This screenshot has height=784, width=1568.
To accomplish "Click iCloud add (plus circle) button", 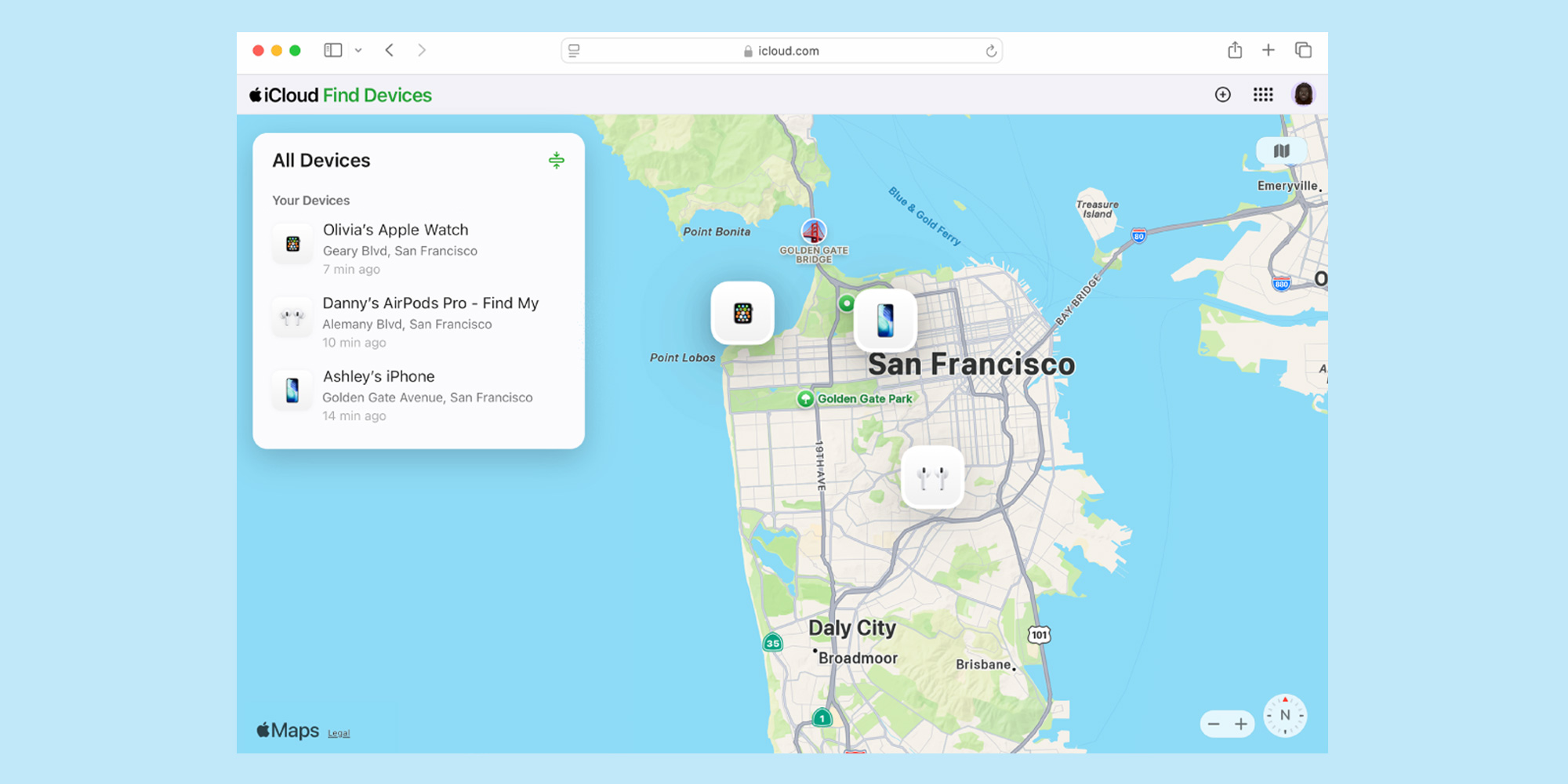I will [x=1223, y=95].
